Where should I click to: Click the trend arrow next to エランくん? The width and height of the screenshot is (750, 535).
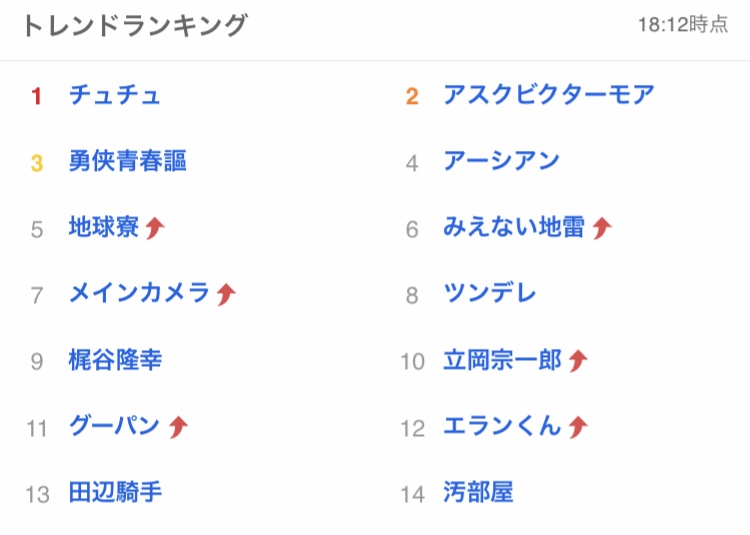(578, 427)
